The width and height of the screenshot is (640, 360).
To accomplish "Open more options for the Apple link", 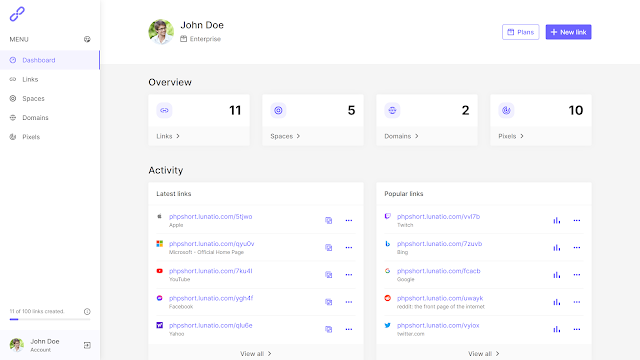I will point(349,220).
